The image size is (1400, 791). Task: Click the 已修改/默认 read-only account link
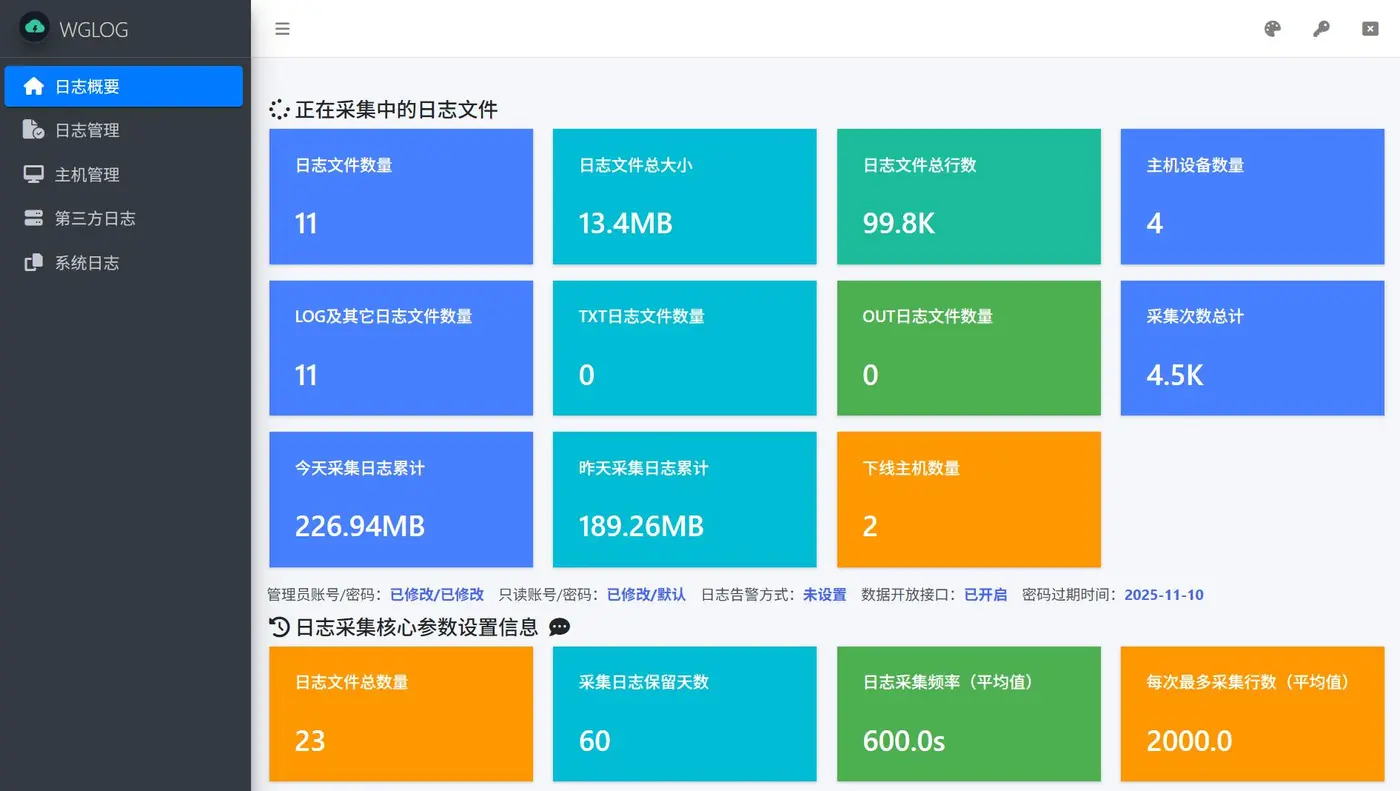coord(645,594)
